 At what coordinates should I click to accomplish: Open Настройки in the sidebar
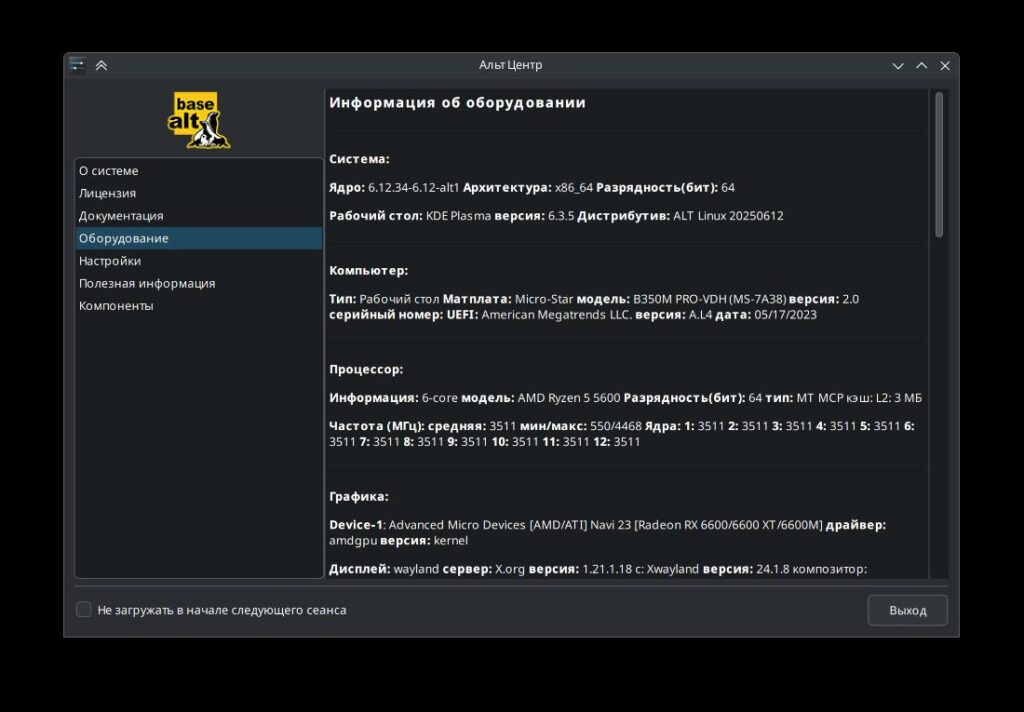(199, 261)
